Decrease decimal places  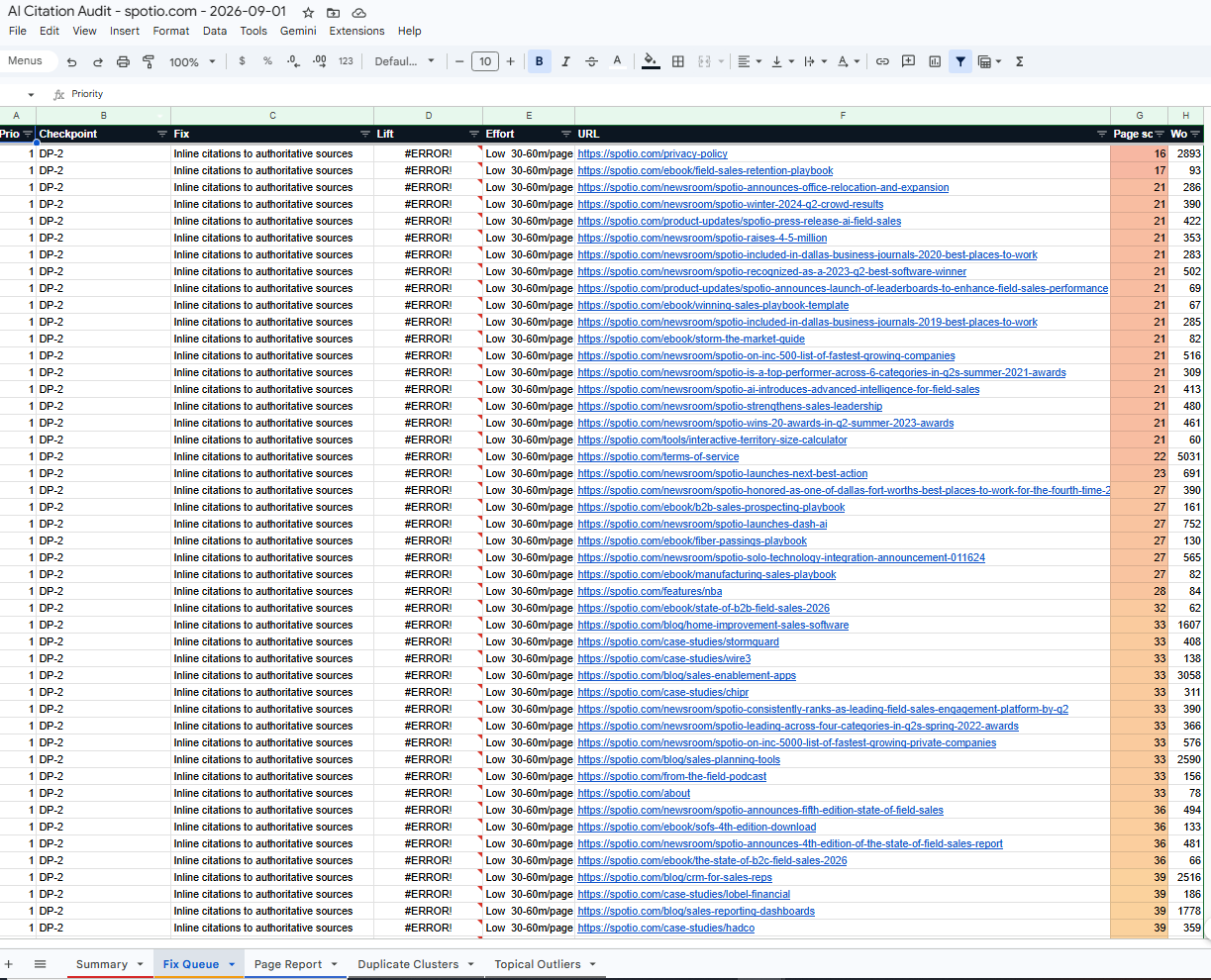[x=293, y=61]
